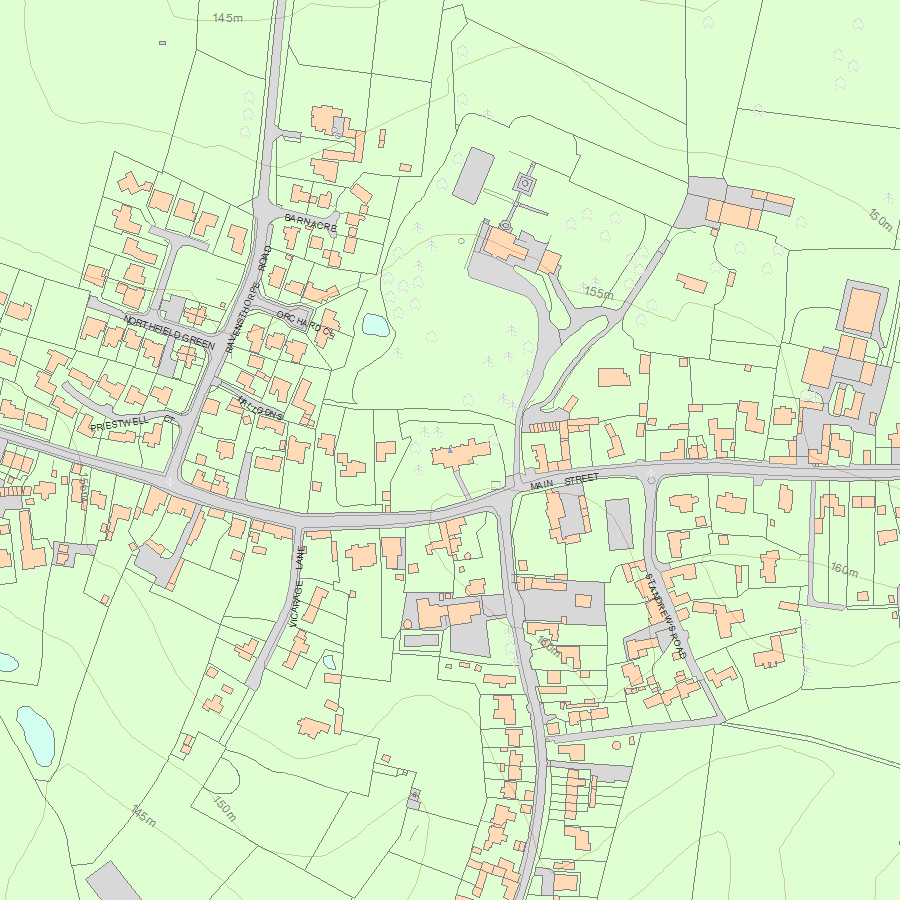Click the Priestwell Ct label

pyautogui.click(x=133, y=424)
